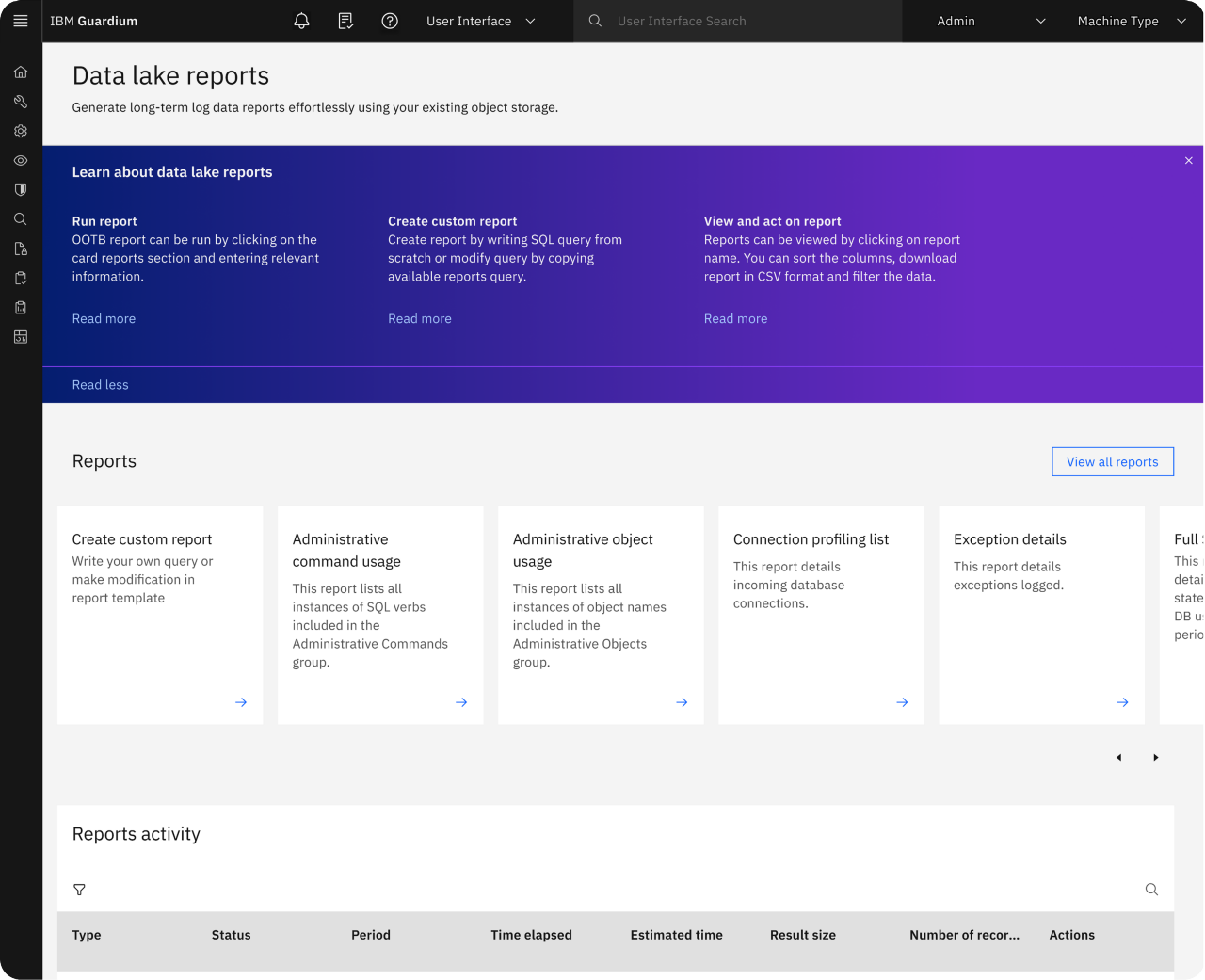This screenshot has height=980, width=1205.
Task: Sort by the Period column header
Action: click(x=371, y=935)
